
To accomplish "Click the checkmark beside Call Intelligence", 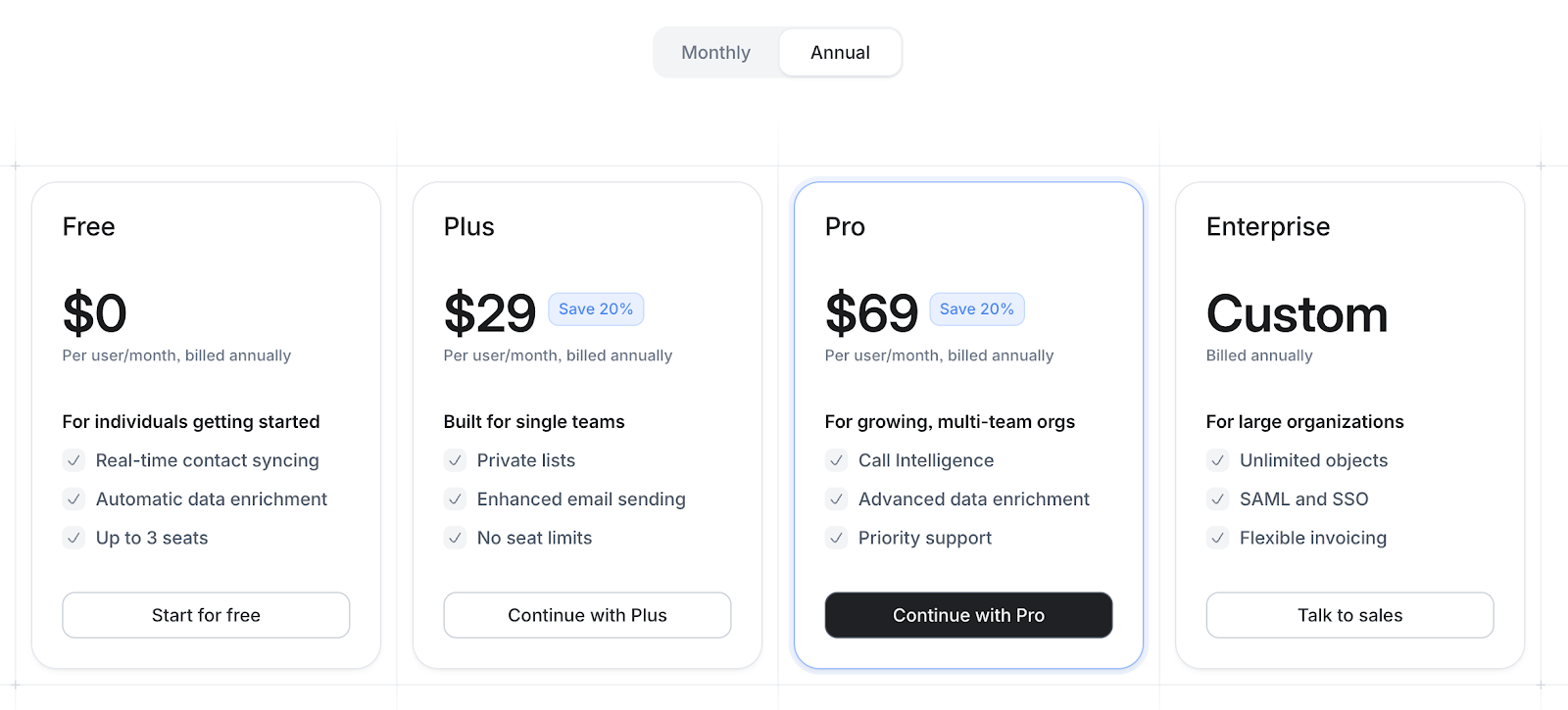I will [x=836, y=460].
